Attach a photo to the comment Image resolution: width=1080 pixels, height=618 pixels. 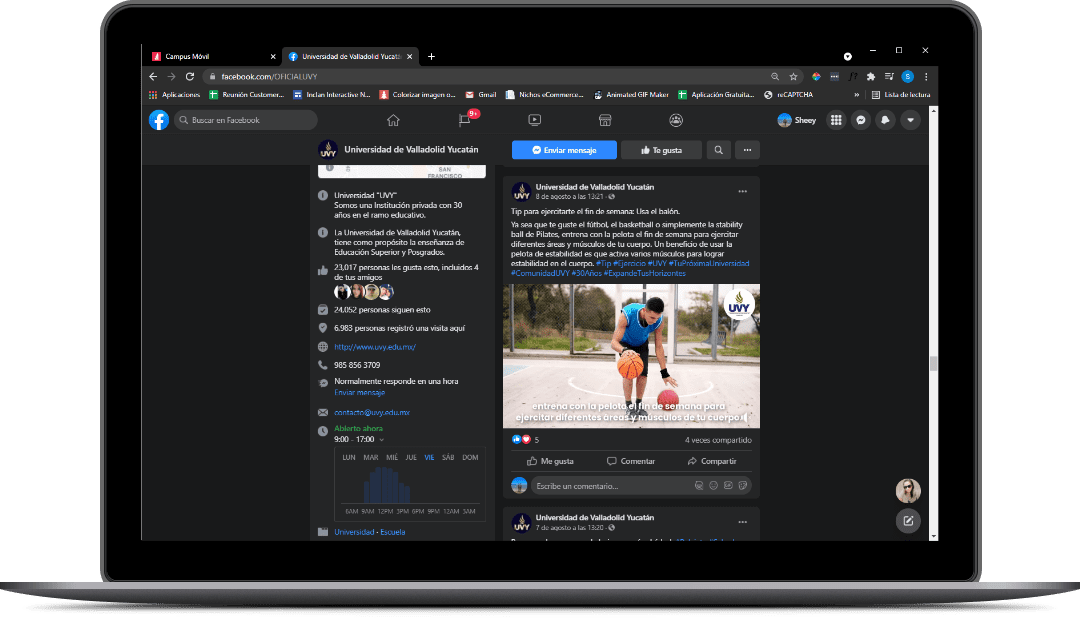tap(728, 486)
